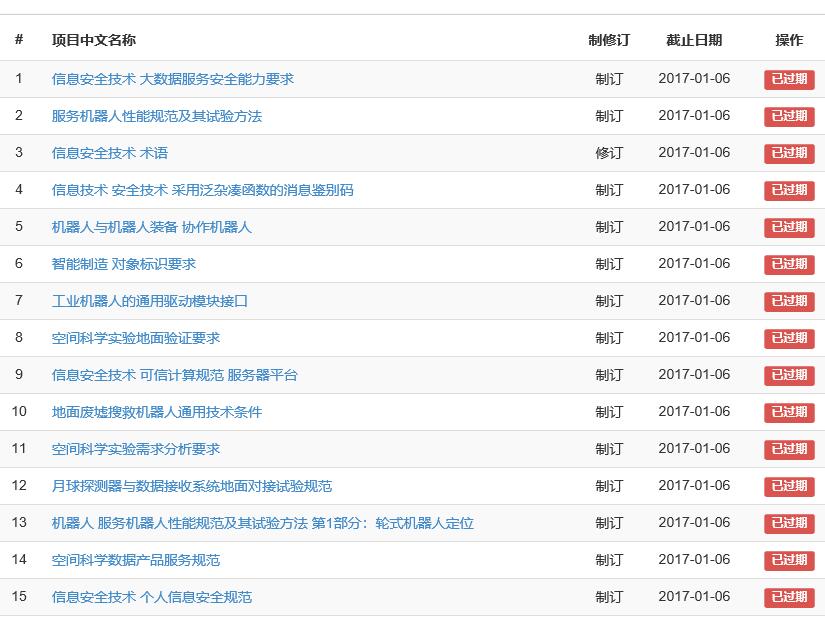Open 信息安全技术 个人信息安全规范 link
This screenshot has height=623, width=825.
pyautogui.click(x=151, y=597)
